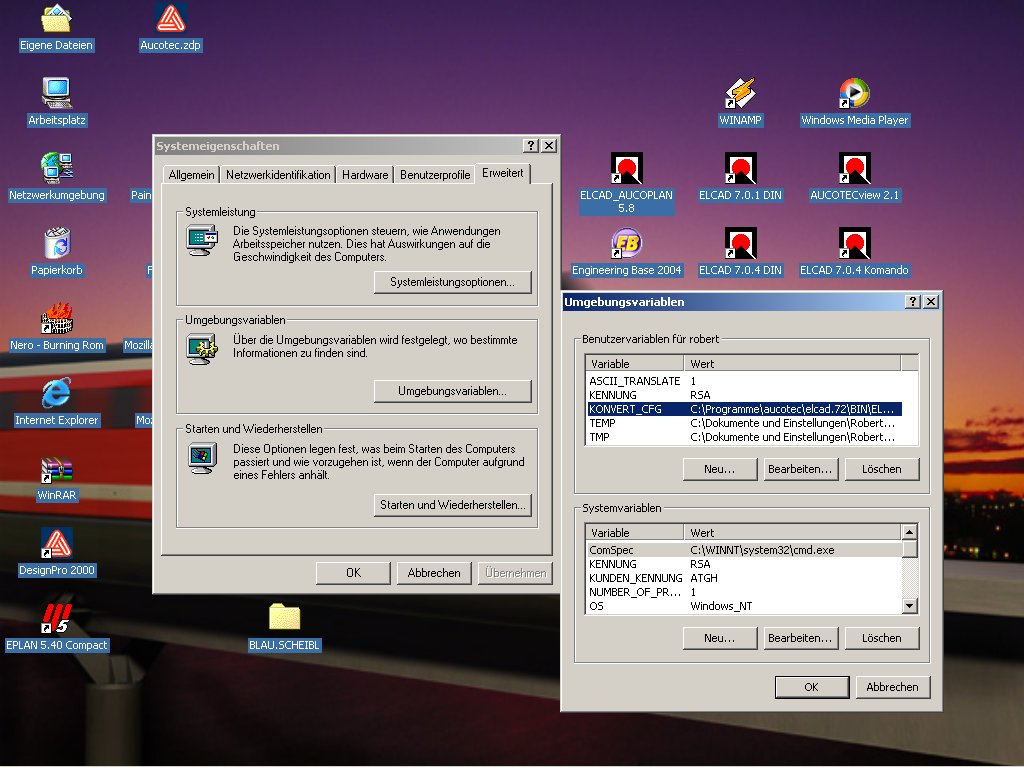
Task: Confirm Umgebungsvariablen dialog with OK
Action: click(x=812, y=687)
